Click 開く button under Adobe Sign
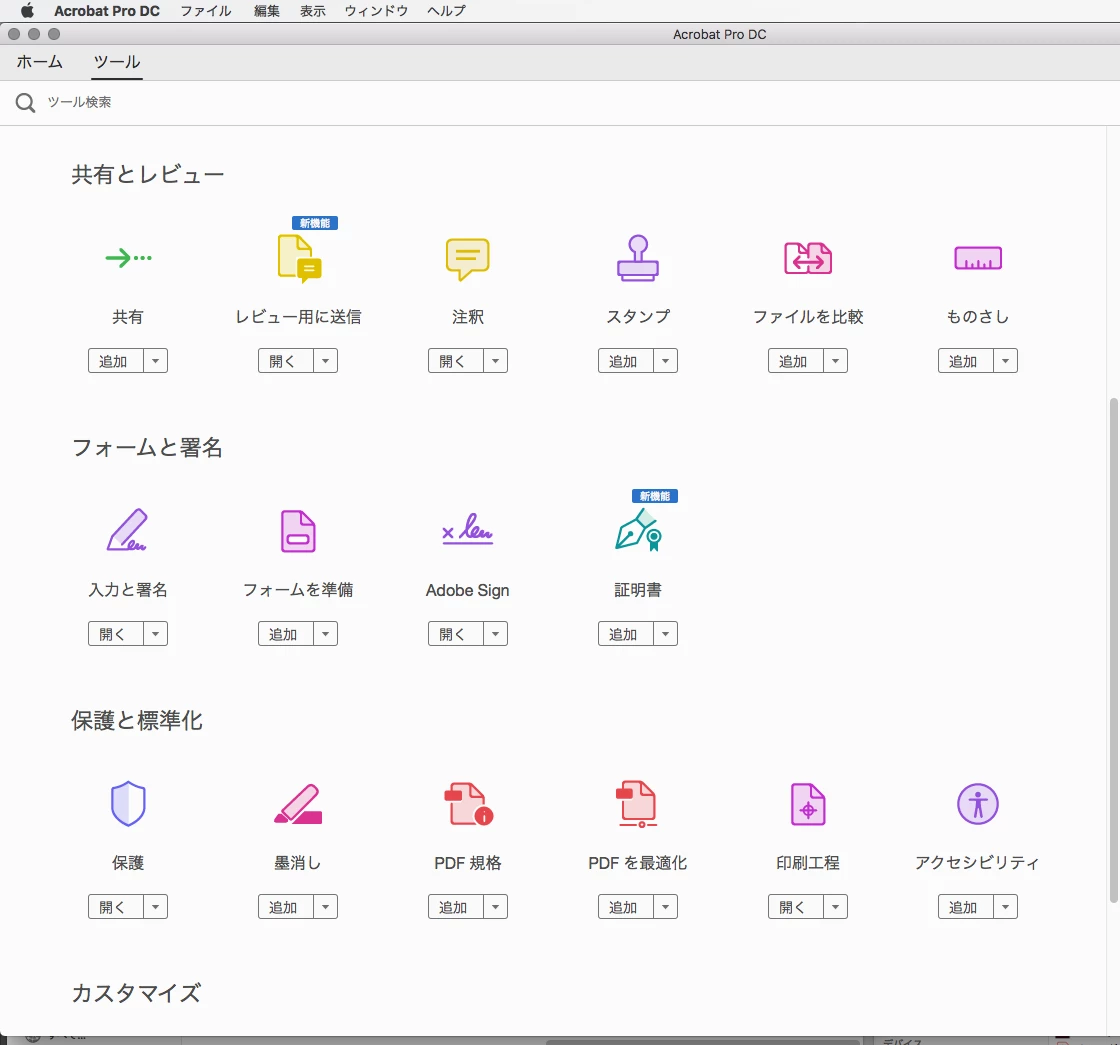 click(456, 634)
